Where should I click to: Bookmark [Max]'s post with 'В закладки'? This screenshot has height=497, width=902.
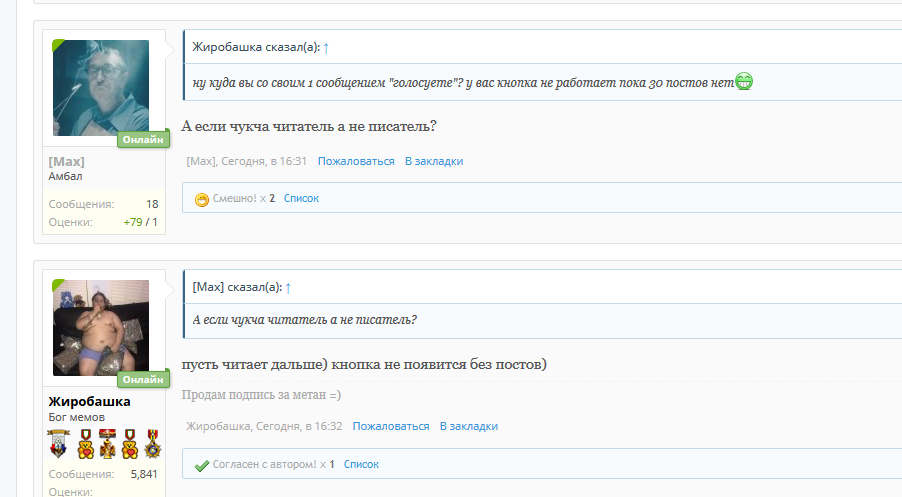[434, 161]
